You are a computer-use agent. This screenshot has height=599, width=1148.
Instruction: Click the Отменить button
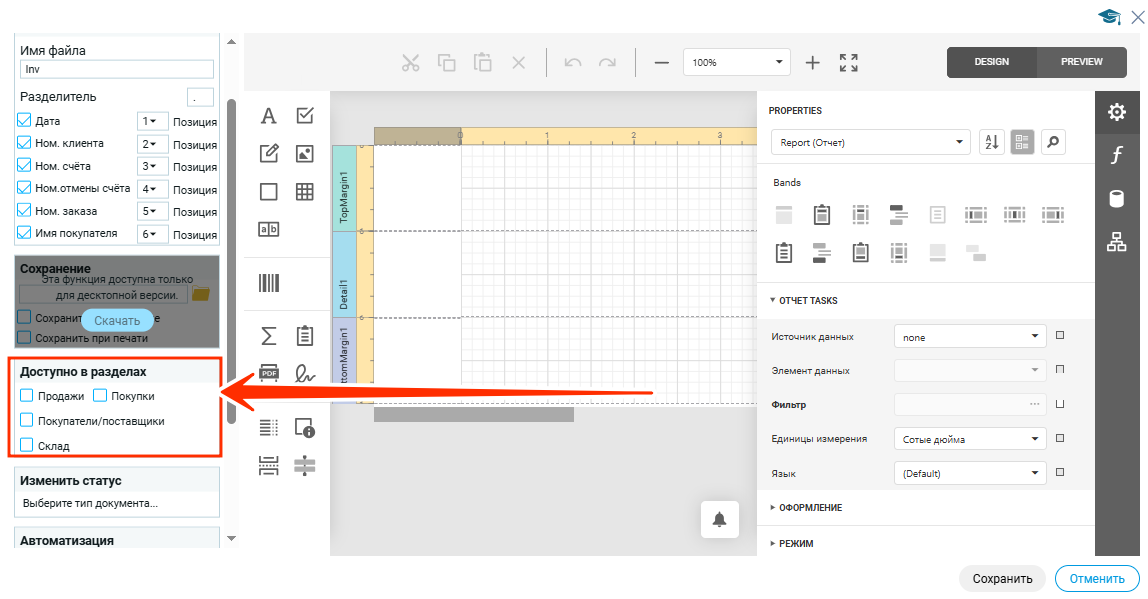1096,578
